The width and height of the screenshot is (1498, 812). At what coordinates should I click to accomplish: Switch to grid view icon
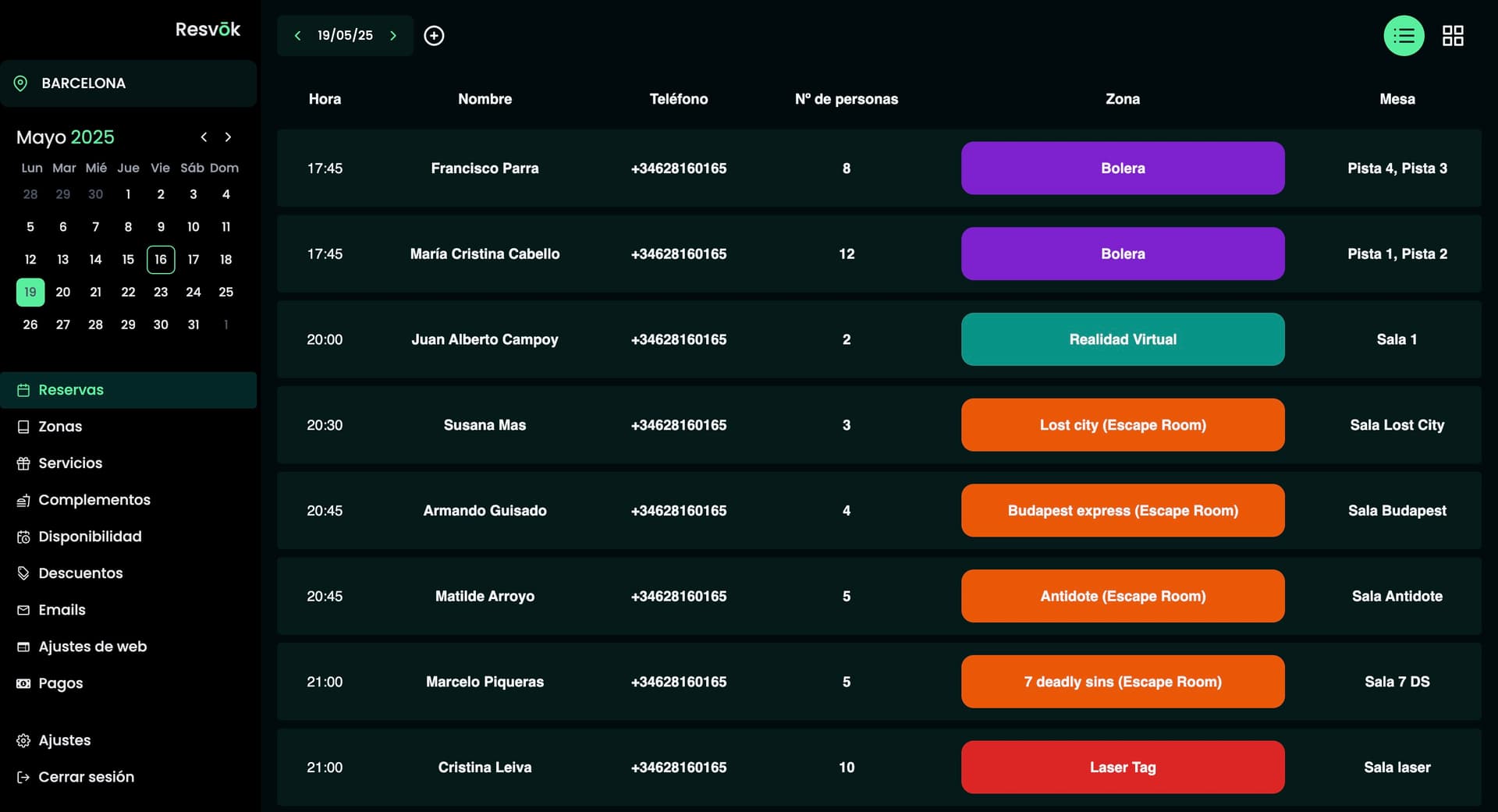1452,36
